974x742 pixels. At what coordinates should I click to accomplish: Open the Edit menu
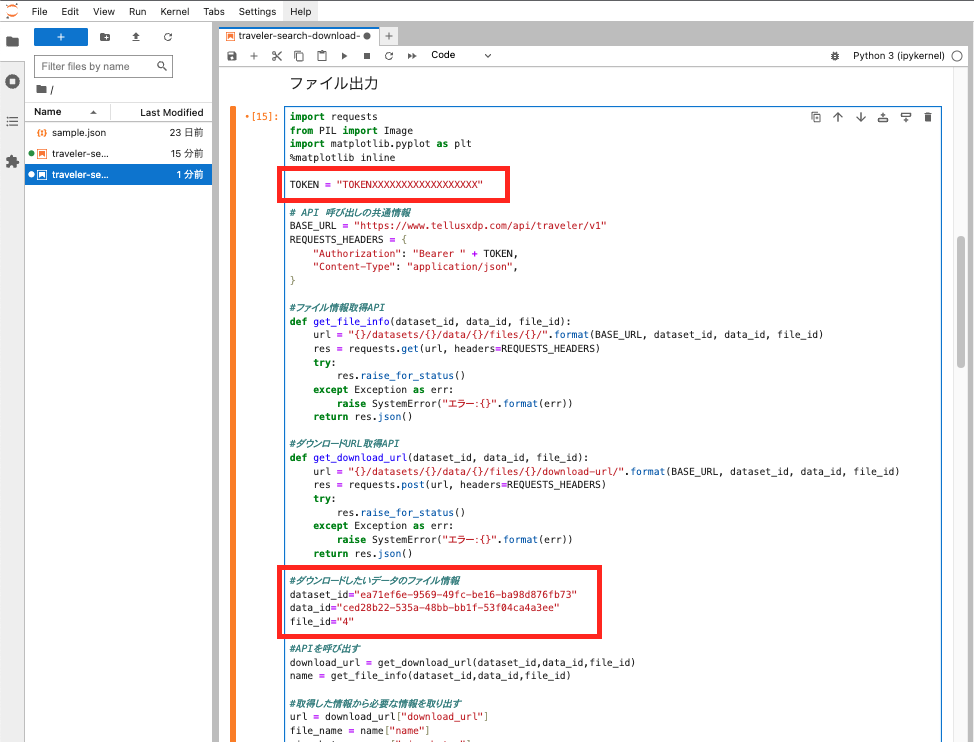(x=70, y=11)
